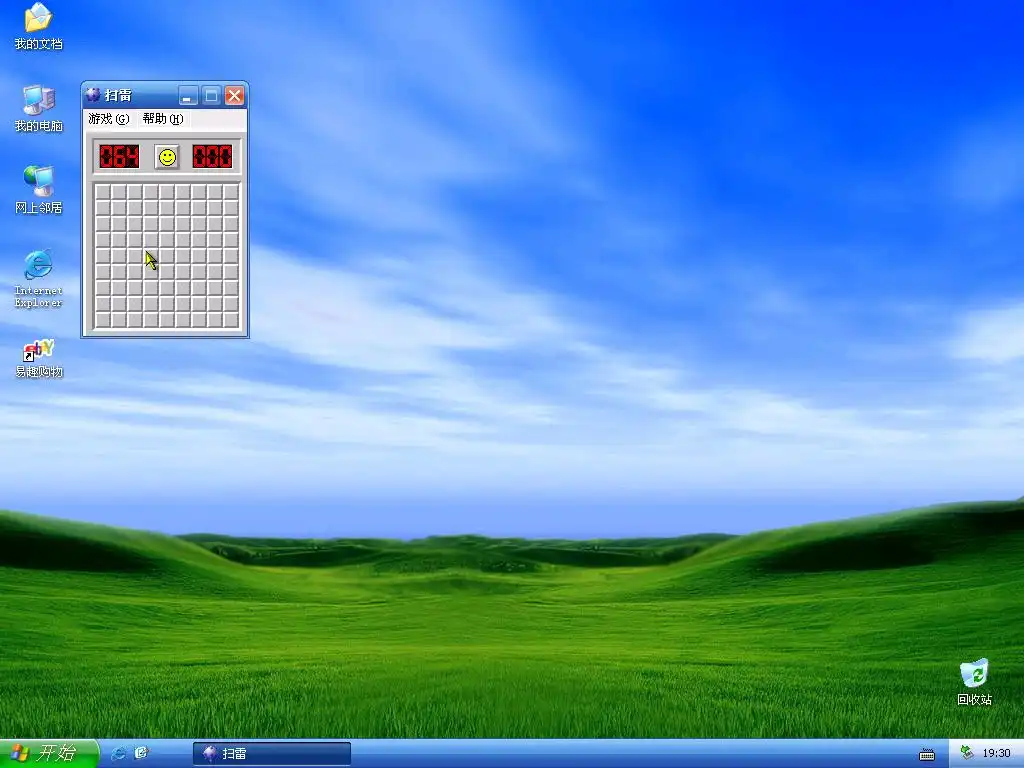Click the second quick launch icon
This screenshot has height=768, width=1024.
pos(142,753)
